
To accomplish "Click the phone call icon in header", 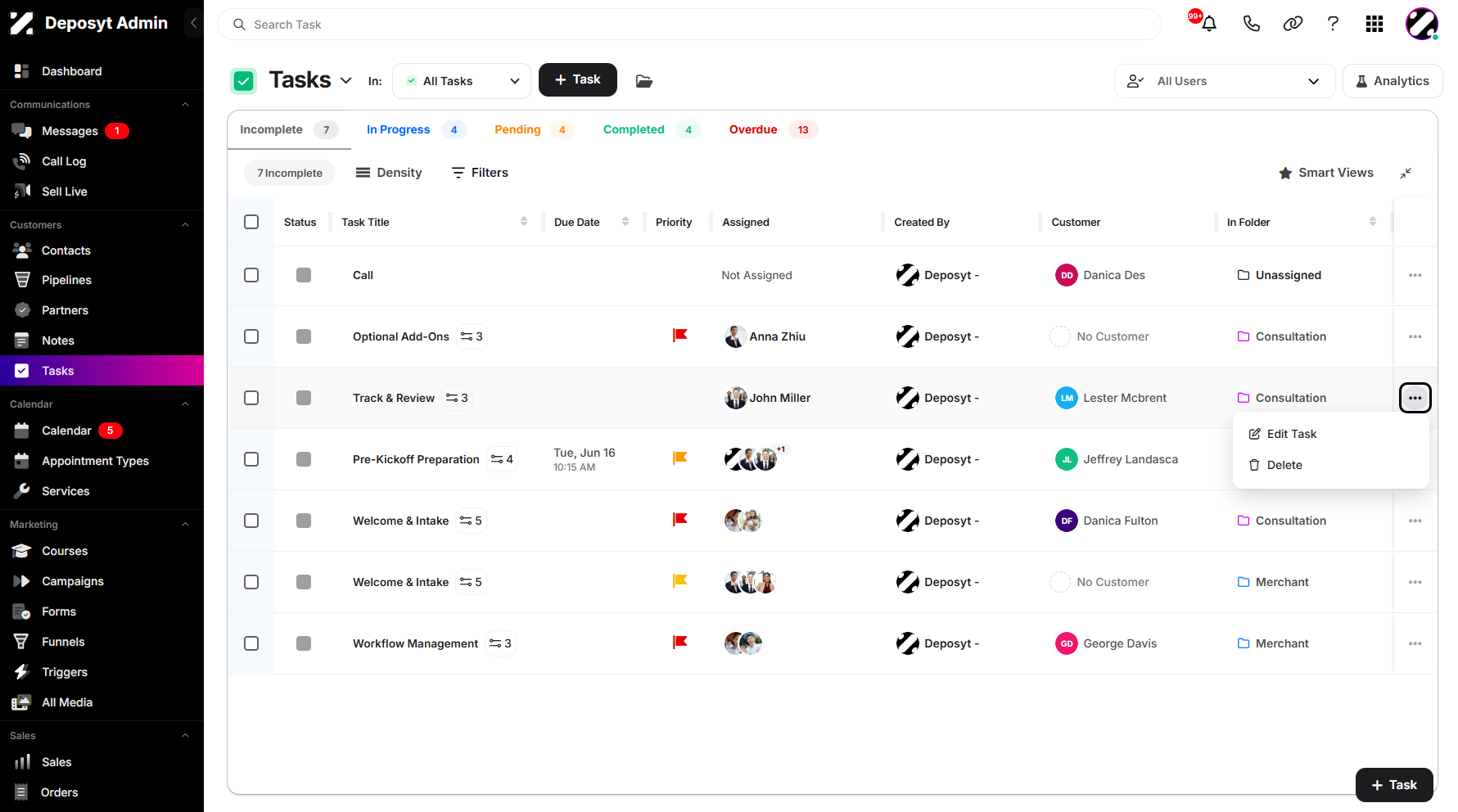I will (x=1251, y=24).
